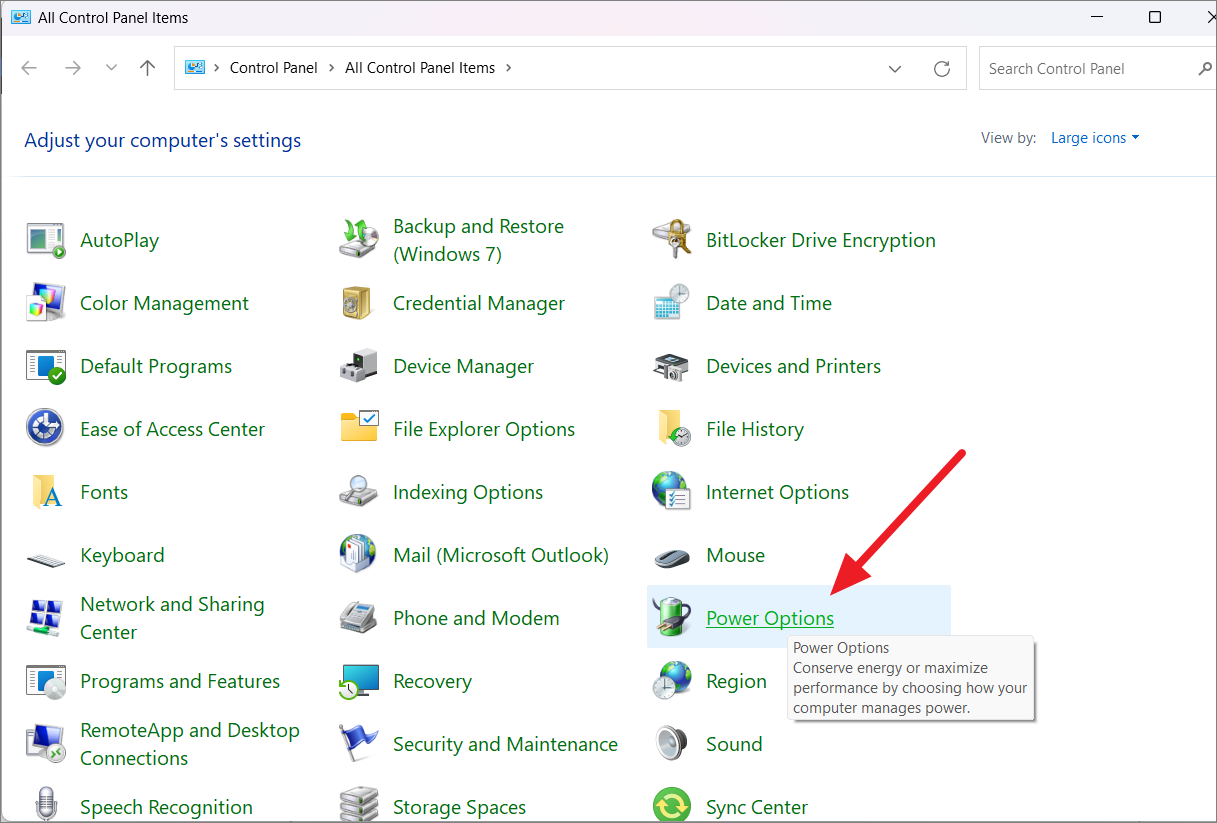The width and height of the screenshot is (1217, 823).
Task: Open the Backup and Restore icon
Action: (358, 240)
